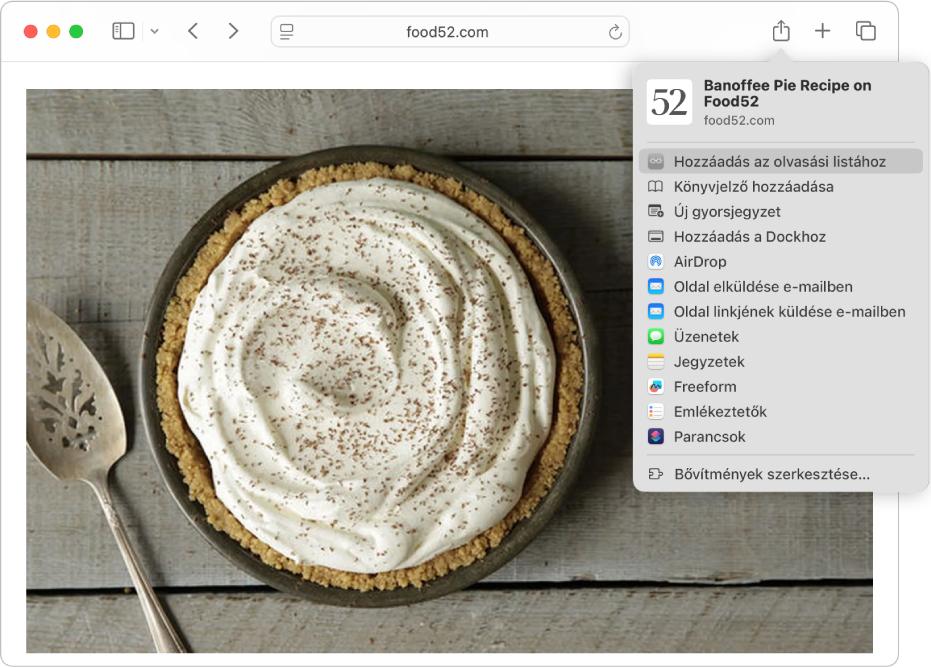Click the Share toolbar button
Image resolution: width=931 pixels, height=668 pixels.
coord(781,31)
